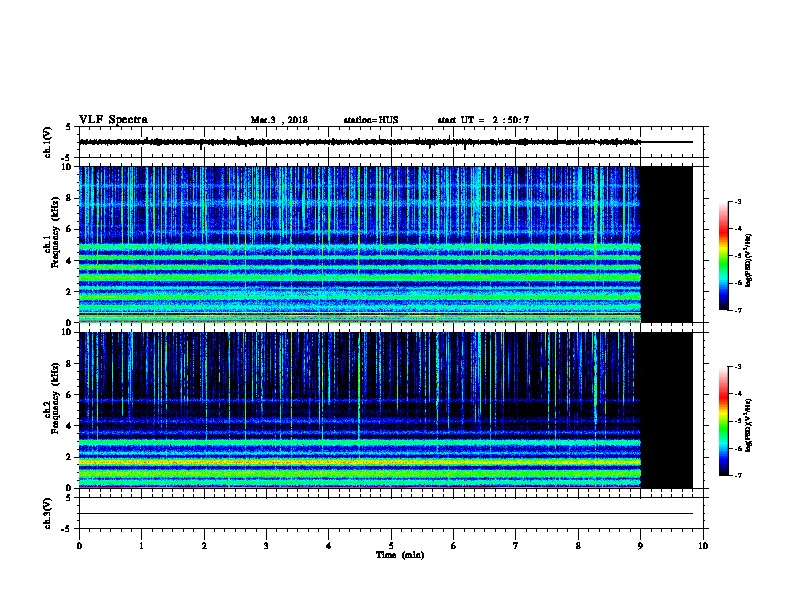Click time axis tick label "8"
The width and height of the screenshot is (792, 612).
coord(578,546)
